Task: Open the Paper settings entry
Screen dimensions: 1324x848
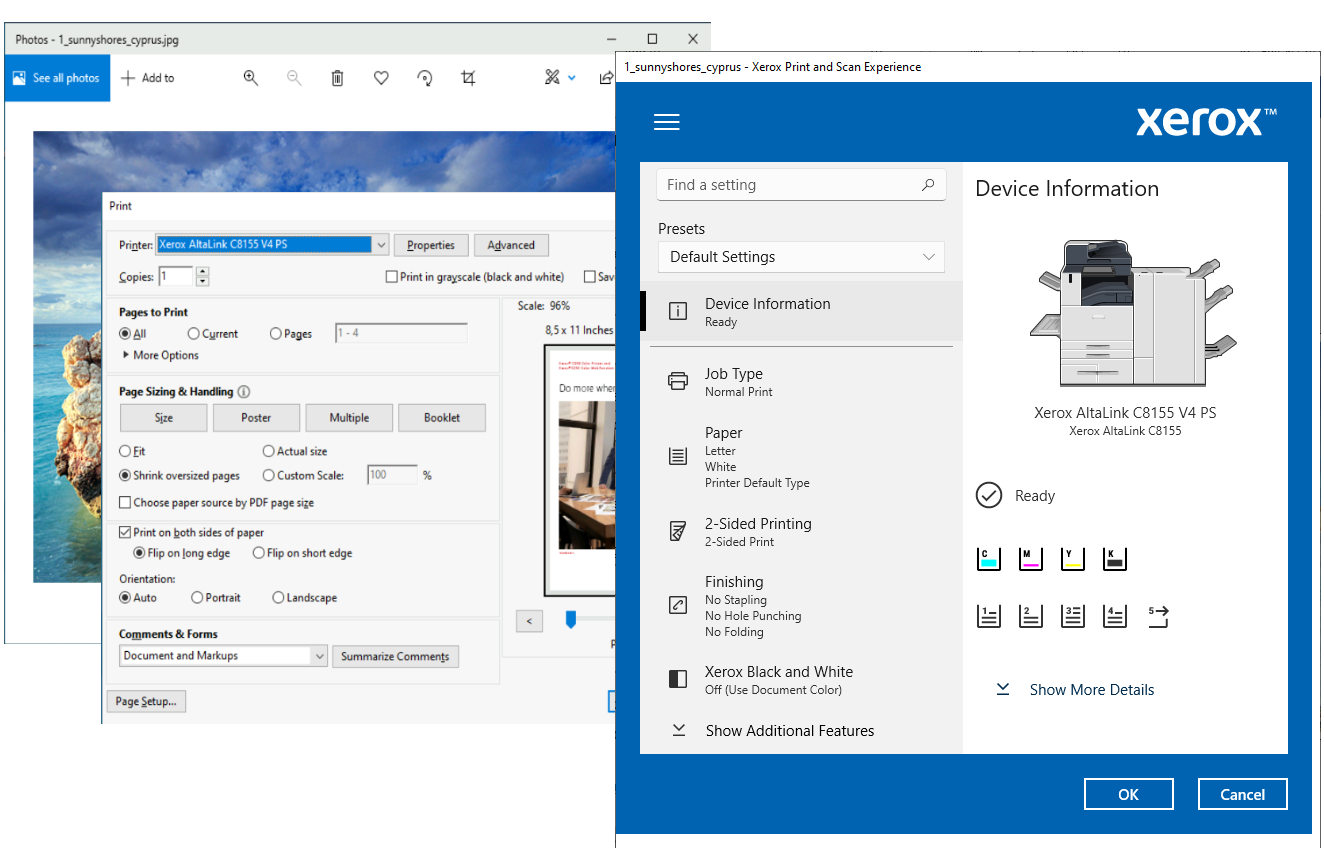Action: 801,457
